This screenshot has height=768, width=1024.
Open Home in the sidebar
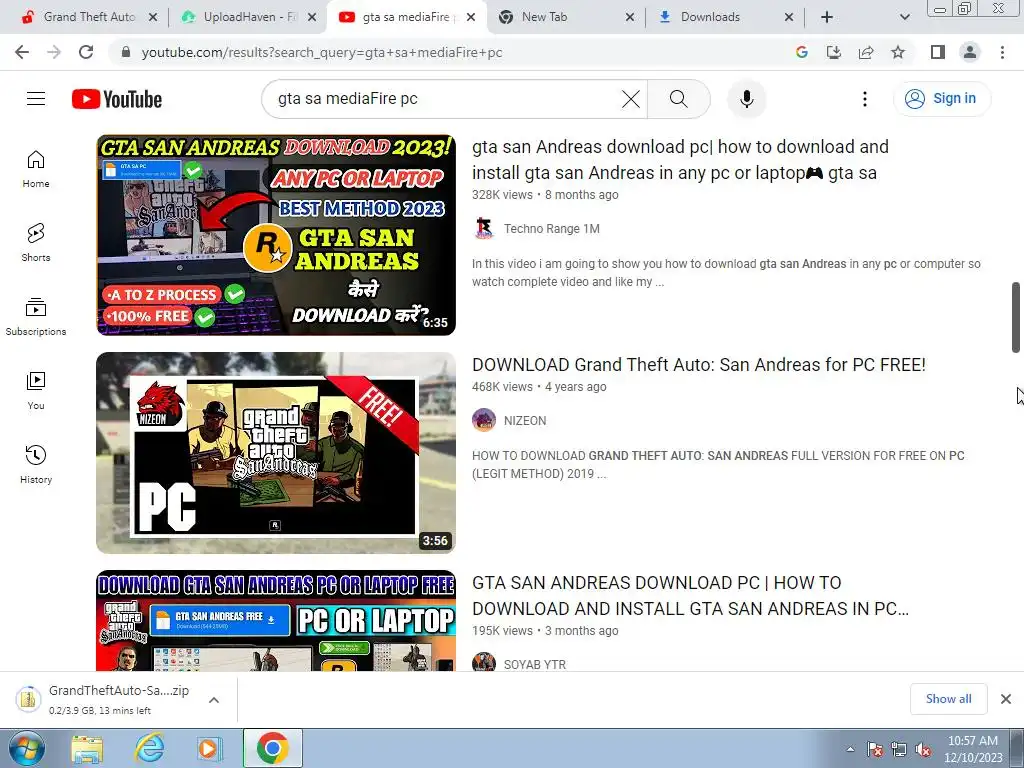36,169
